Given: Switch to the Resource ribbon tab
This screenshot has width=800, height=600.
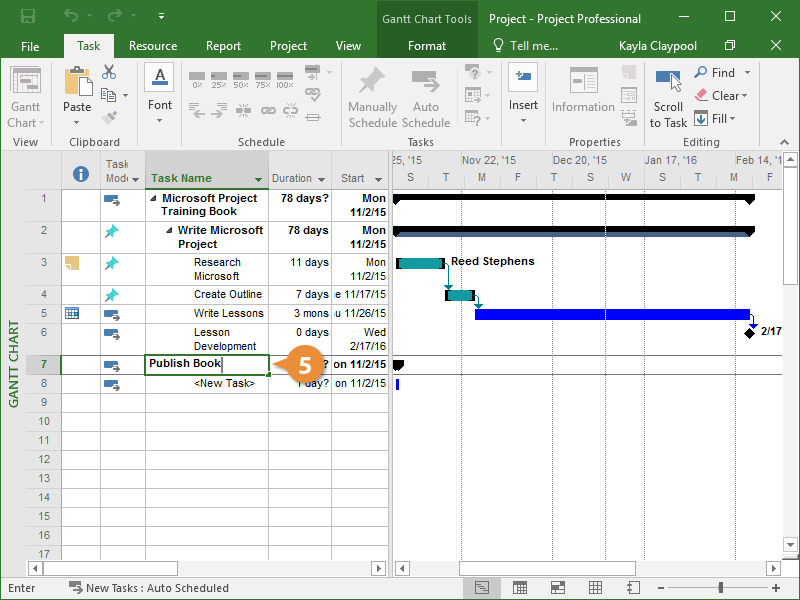Looking at the screenshot, I should click(153, 46).
